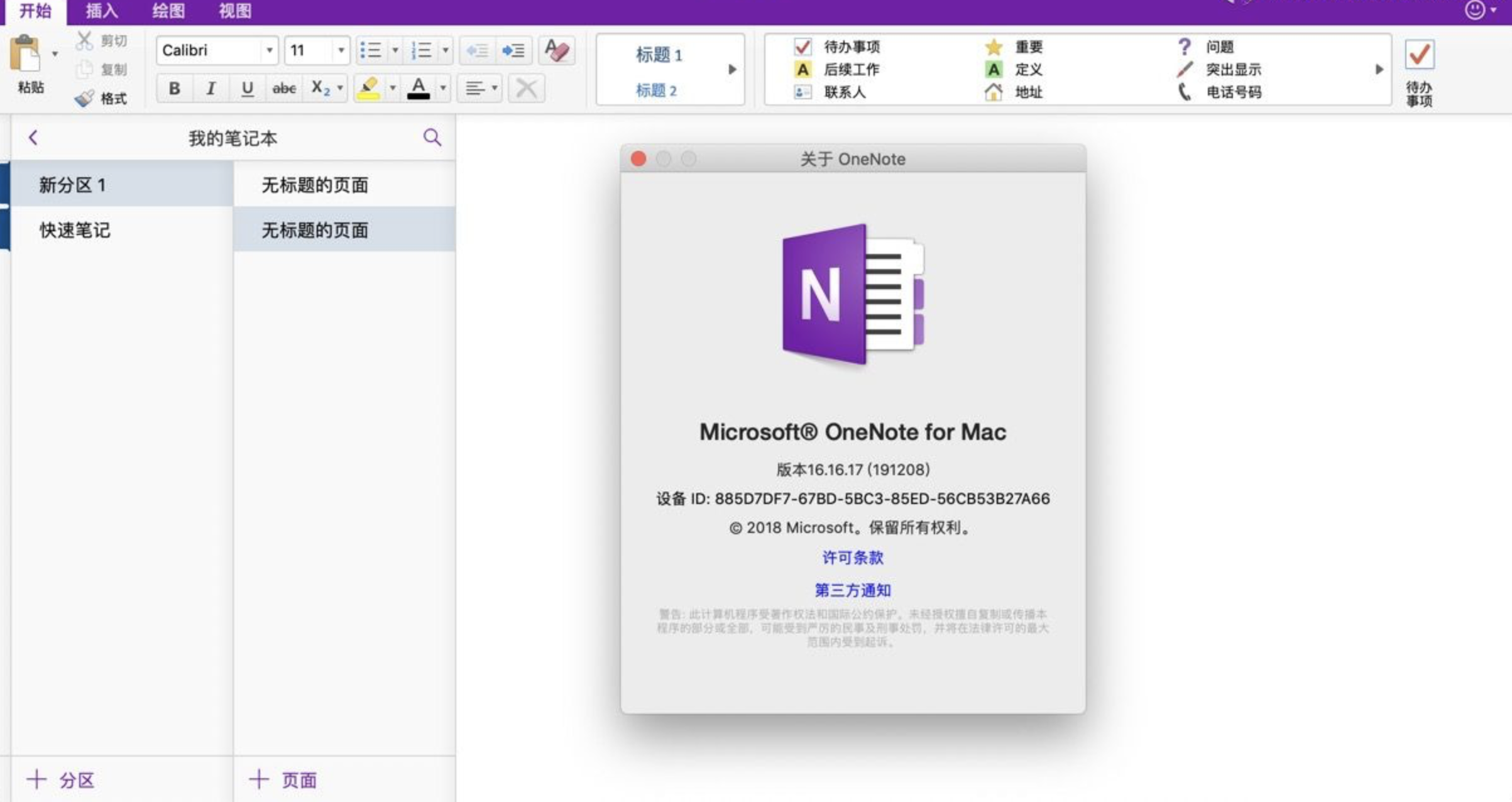Toggle strikethrough formatting

coord(283,89)
